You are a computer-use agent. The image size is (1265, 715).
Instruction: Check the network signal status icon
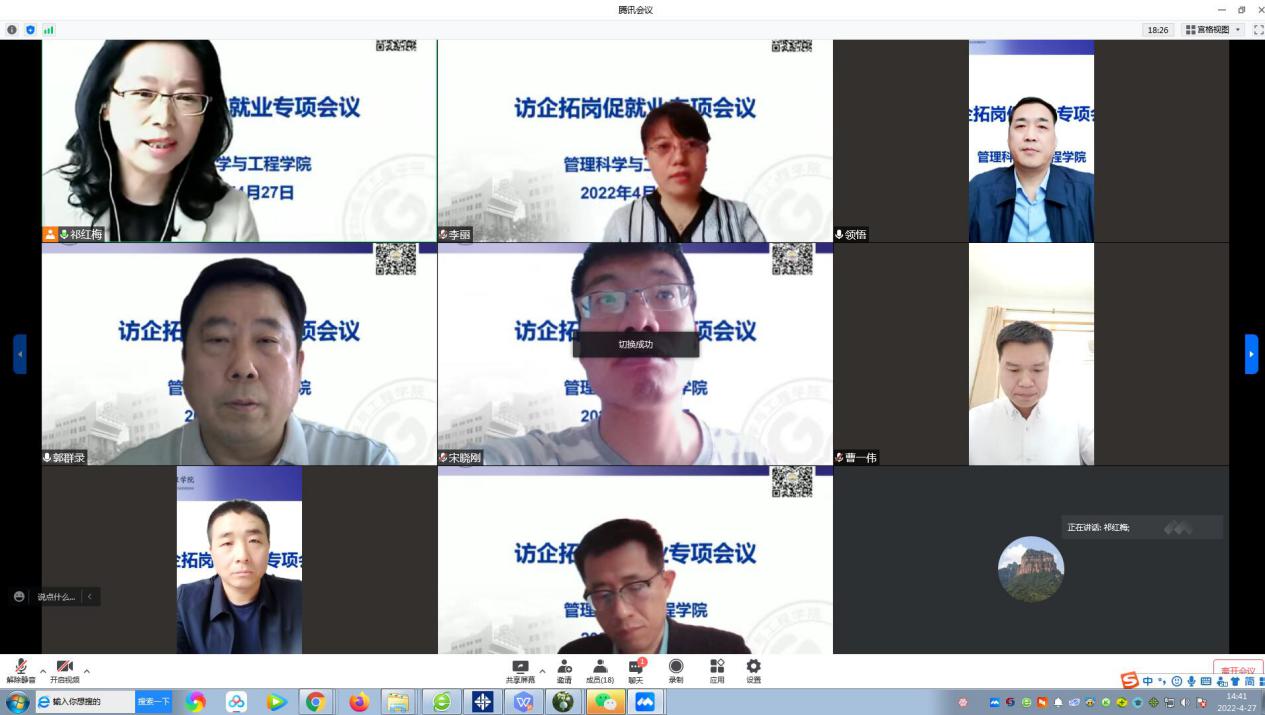[48, 30]
